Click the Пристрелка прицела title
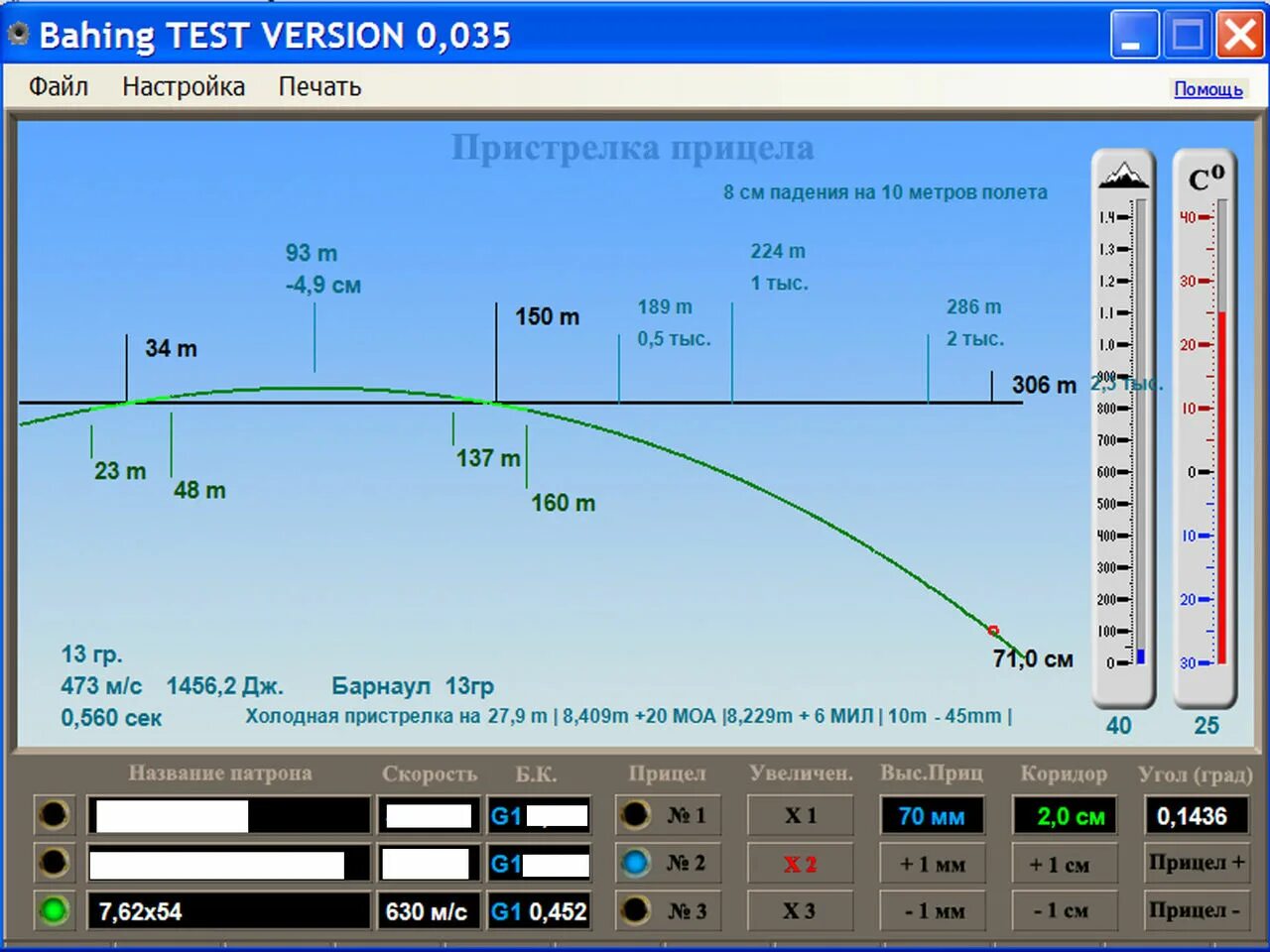 pos(633,148)
